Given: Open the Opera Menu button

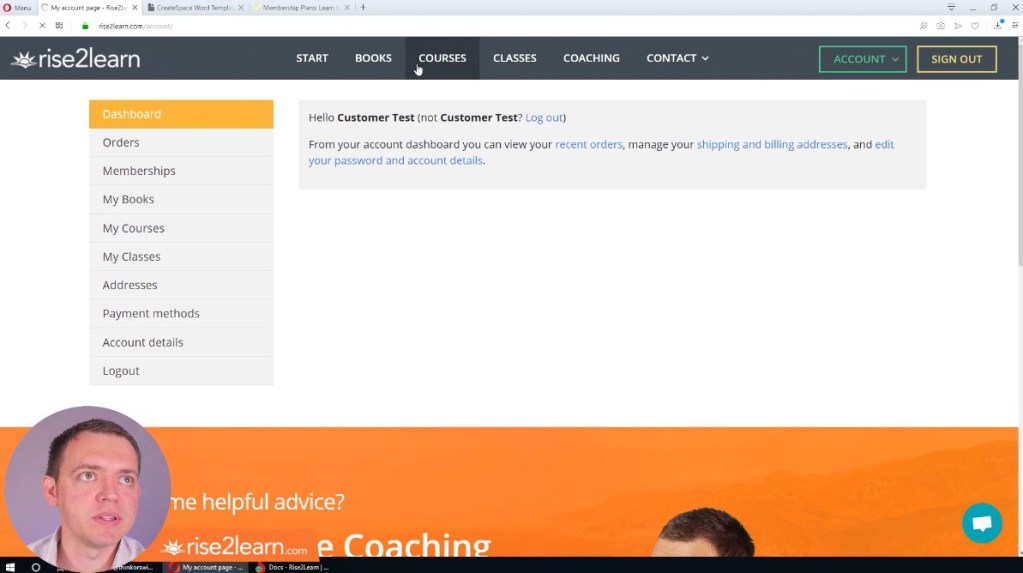Looking at the screenshot, I should [17, 7].
